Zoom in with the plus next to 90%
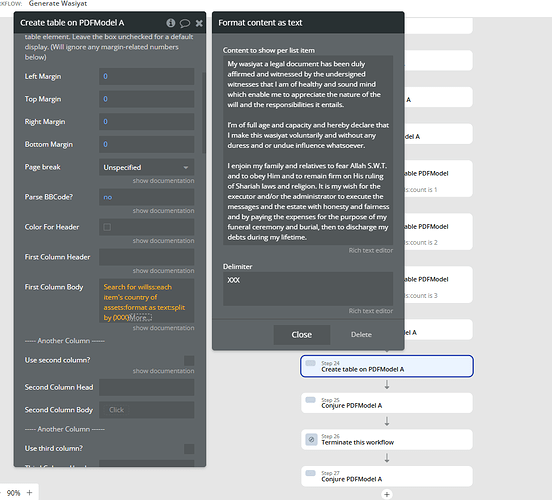Screen dimensions: 552x500 pos(30,493)
